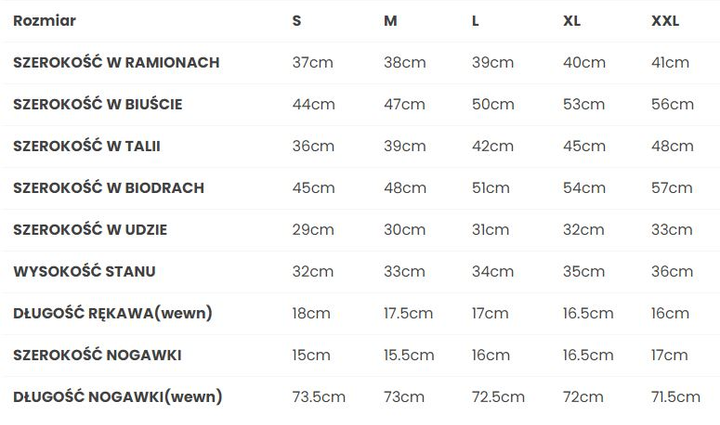Click the DŁUGOŚĆ NOGAWKI(wewn) label
The height and width of the screenshot is (425, 720).
118,397
